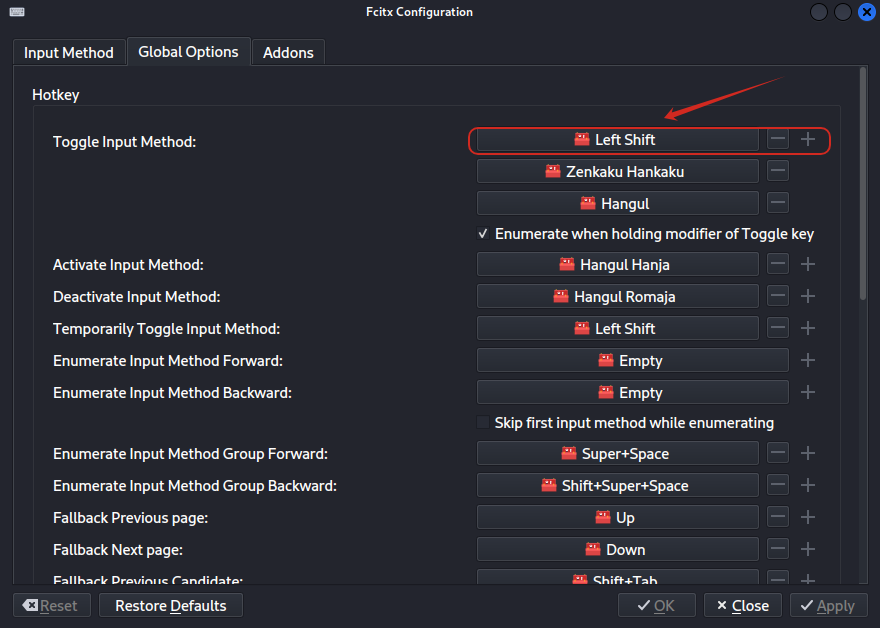Change the Shift+Super+Space key binding
Viewport: 880px width, 628px height.
pyautogui.click(x=617, y=485)
